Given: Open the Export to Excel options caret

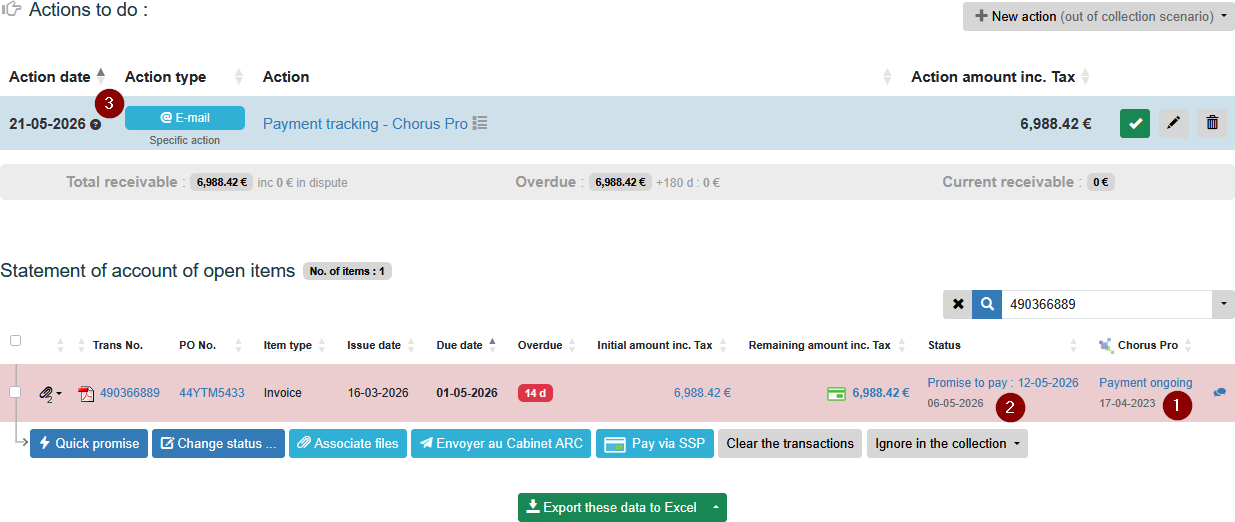Looking at the screenshot, I should (715, 507).
